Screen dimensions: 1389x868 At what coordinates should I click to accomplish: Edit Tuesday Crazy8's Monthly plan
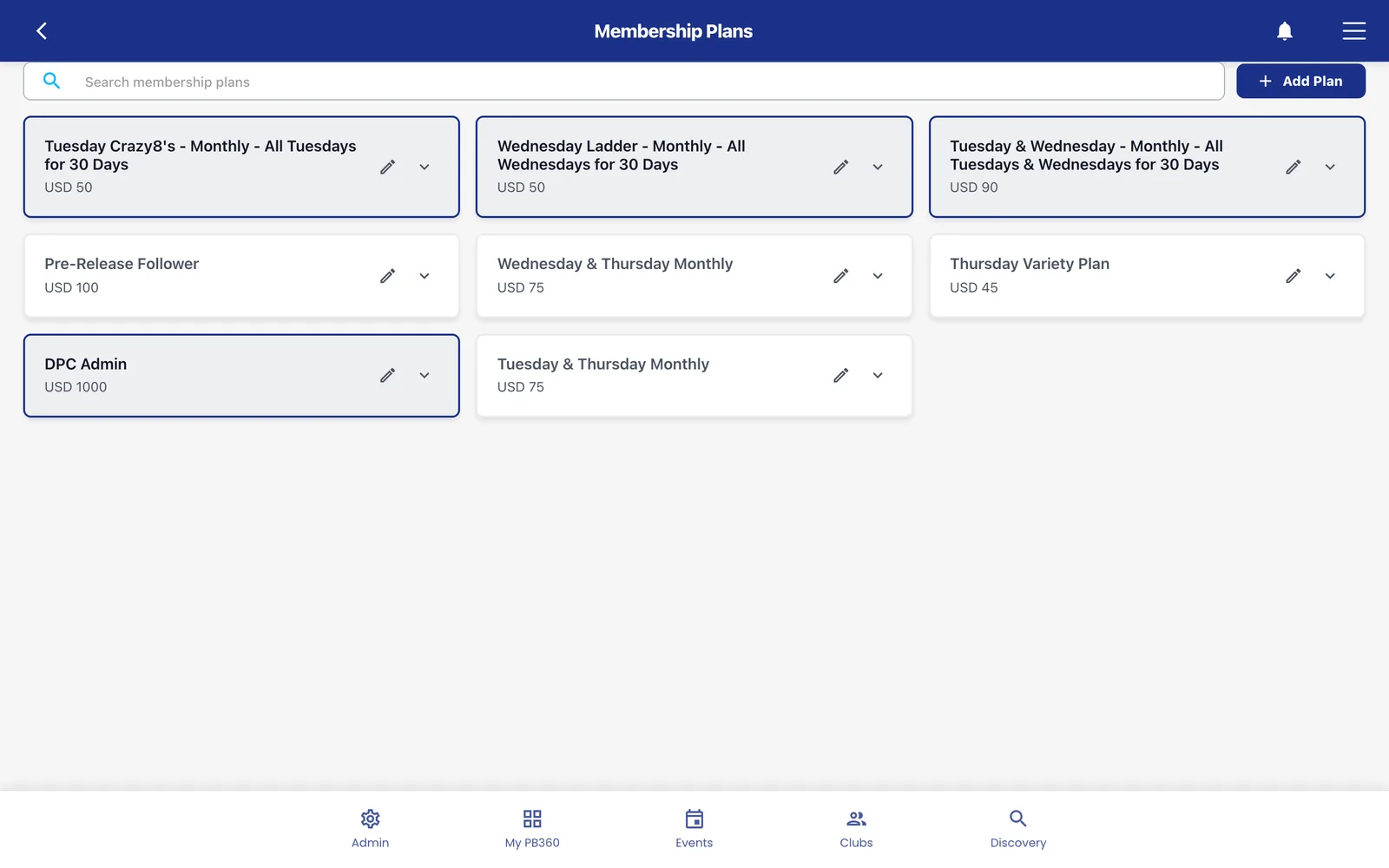click(388, 167)
